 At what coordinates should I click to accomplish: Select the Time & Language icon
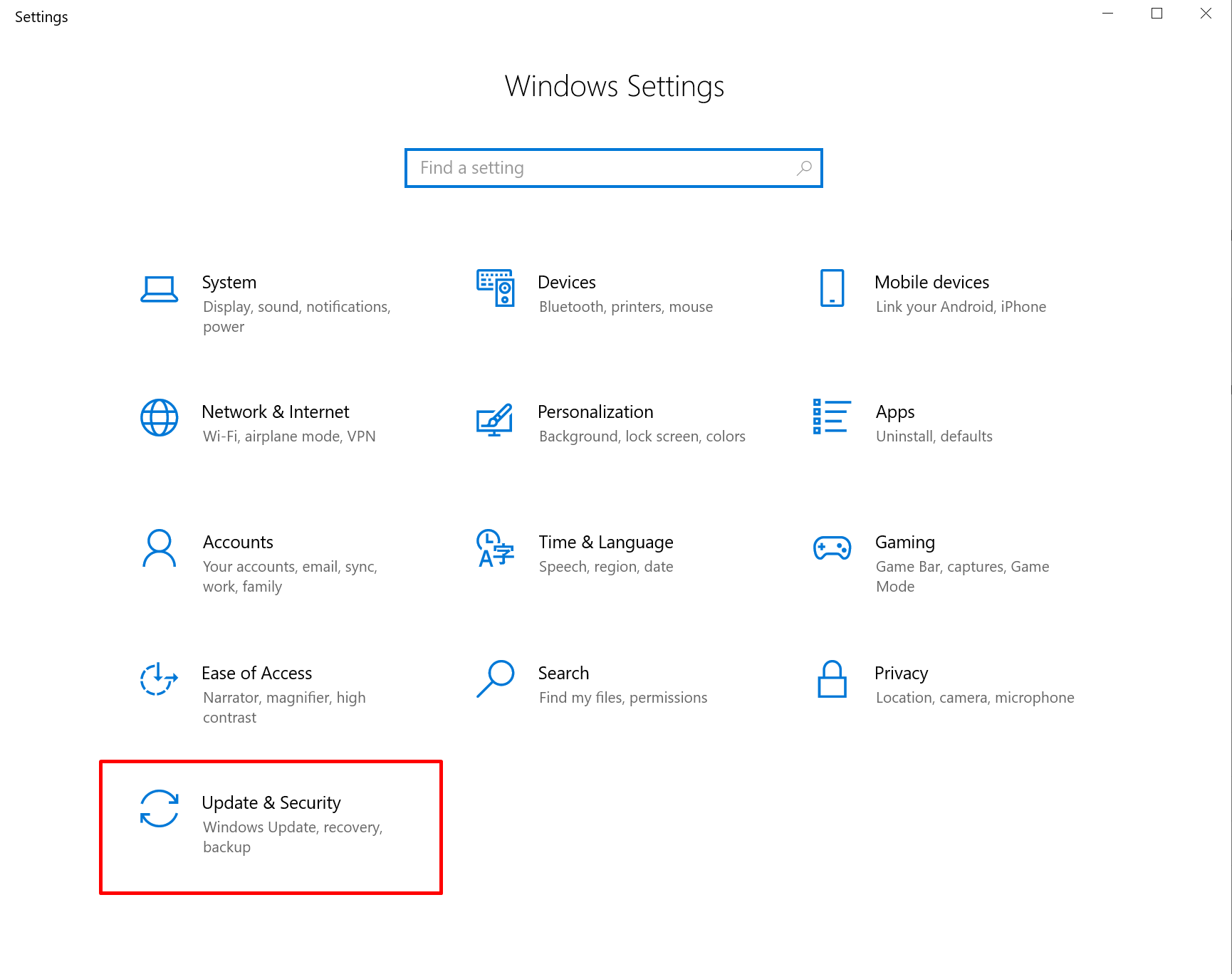[495, 548]
